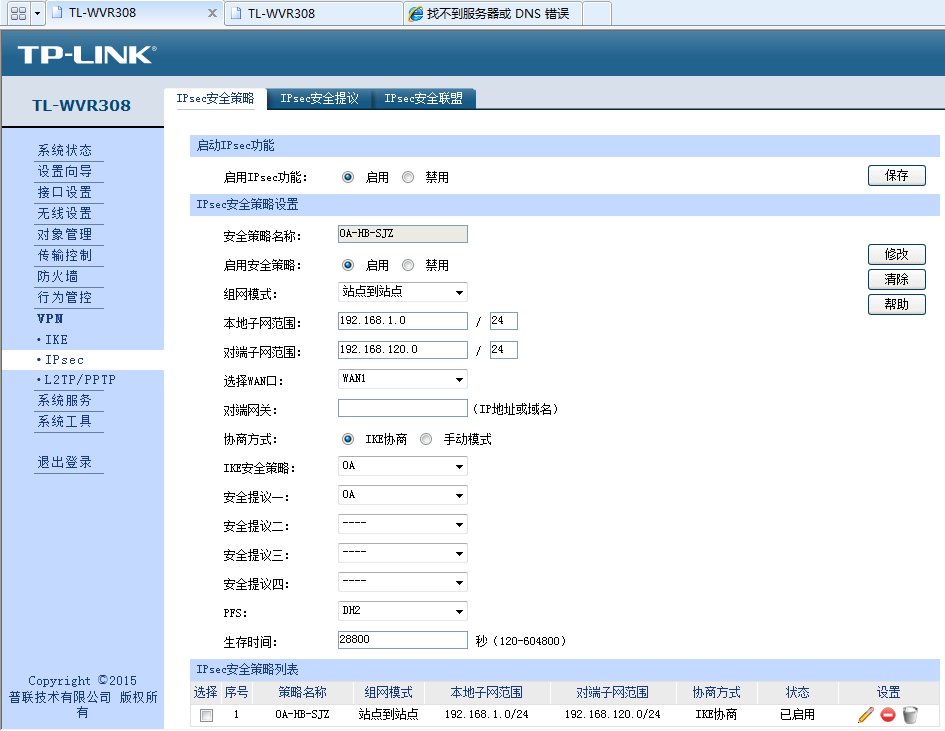The height and width of the screenshot is (731, 945).
Task: Click the 修改 button
Action: [x=897, y=254]
